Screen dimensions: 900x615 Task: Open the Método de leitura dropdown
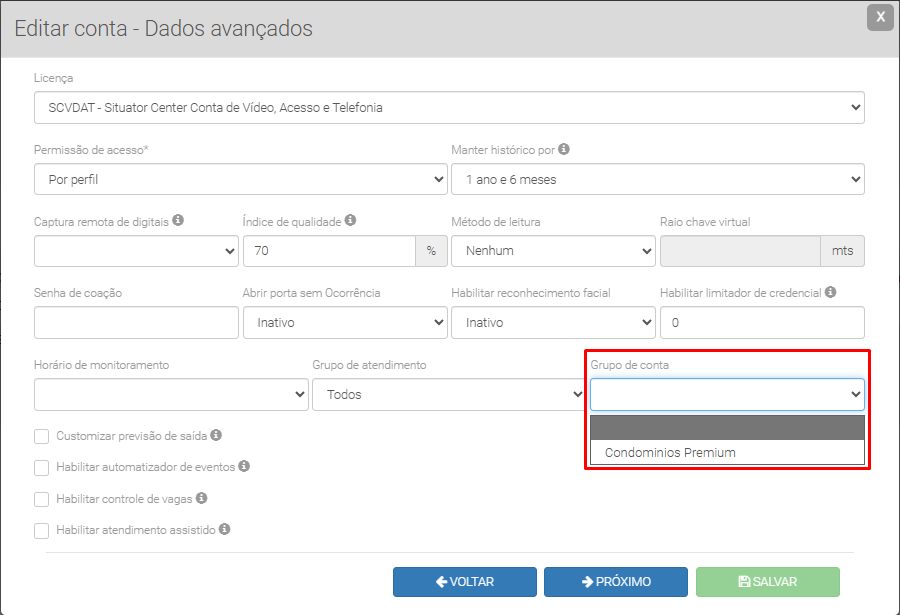(x=553, y=251)
